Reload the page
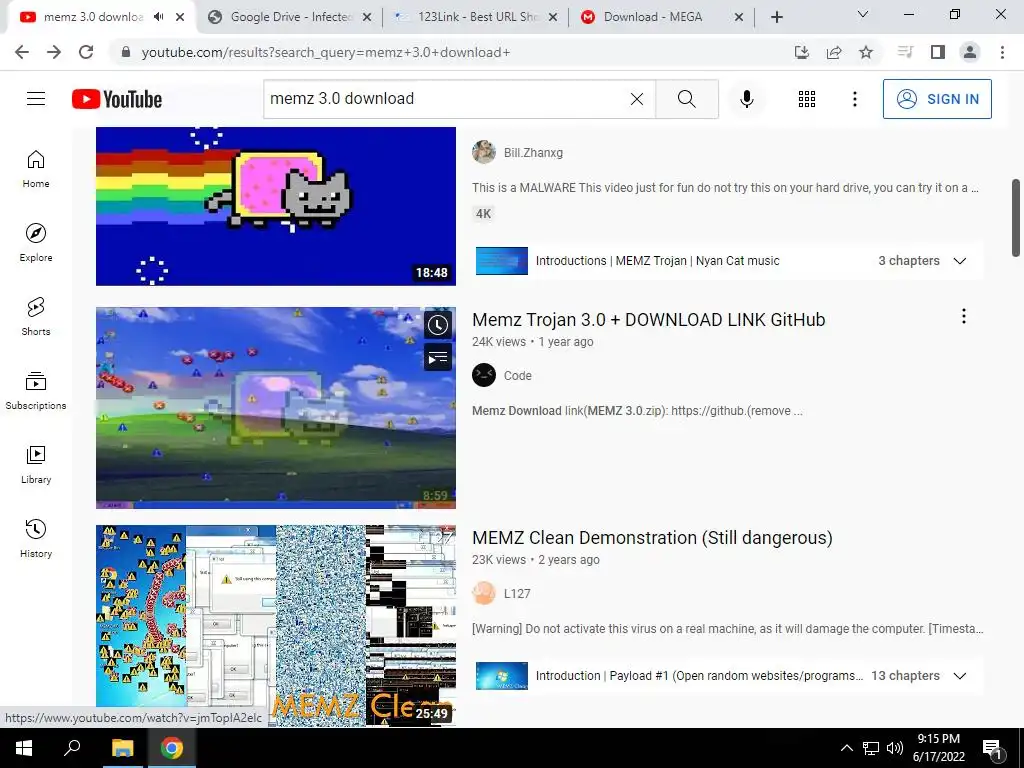Viewport: 1024px width, 768px height. [x=86, y=52]
